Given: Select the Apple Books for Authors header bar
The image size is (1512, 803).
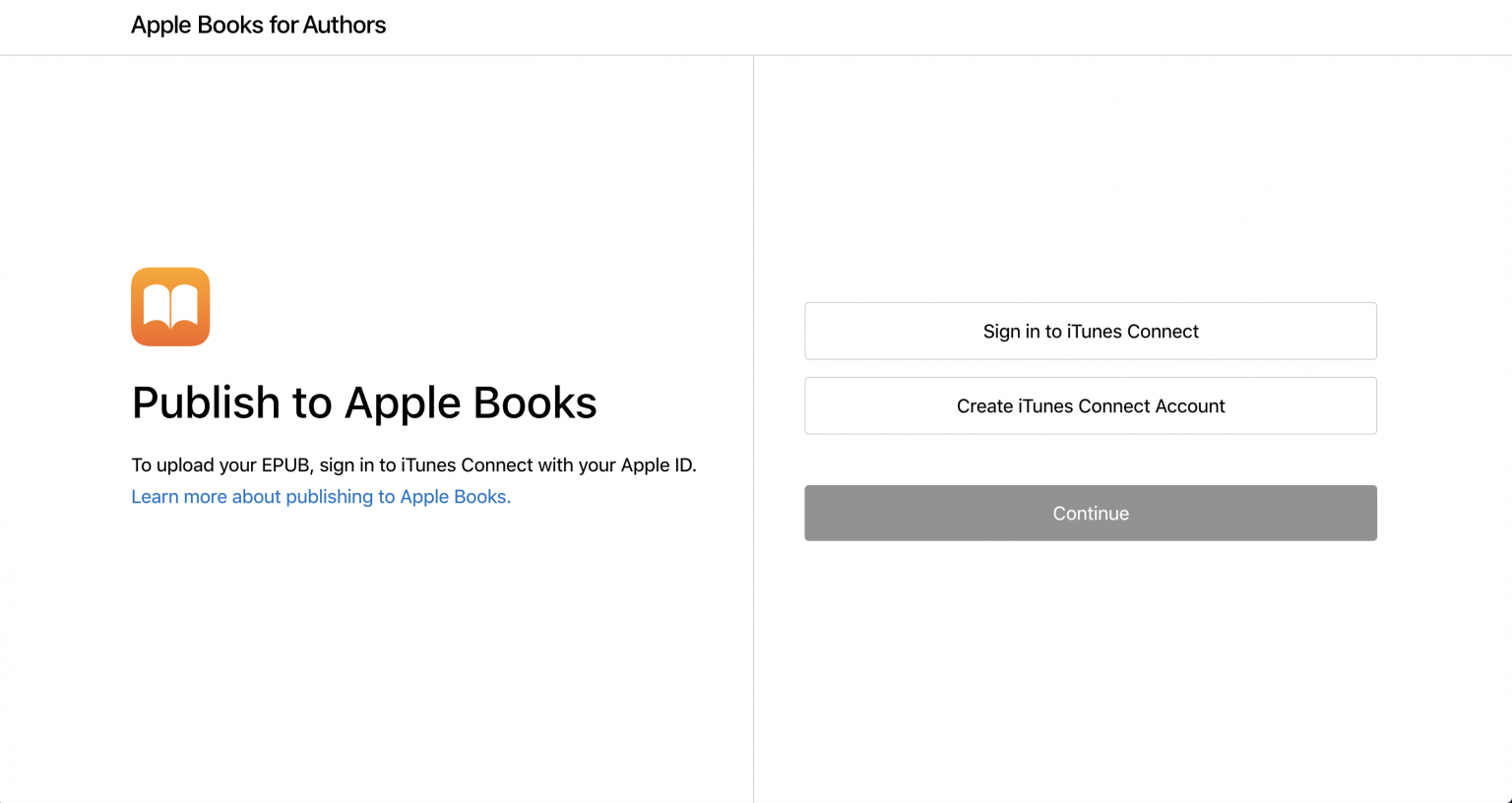Looking at the screenshot, I should (258, 25).
